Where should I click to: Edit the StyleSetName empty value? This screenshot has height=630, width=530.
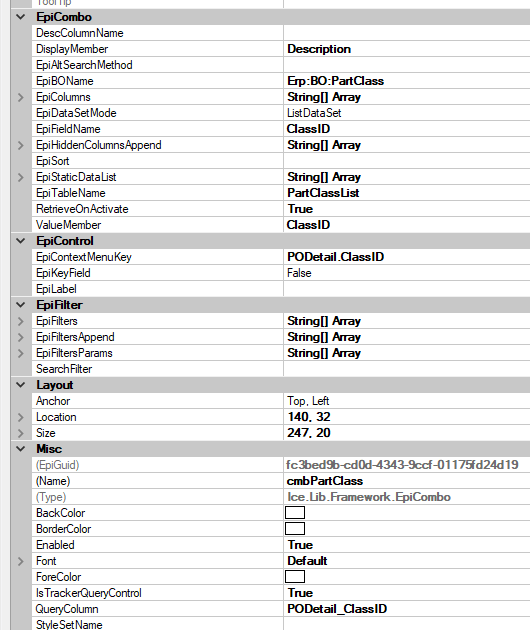[x=407, y=624]
